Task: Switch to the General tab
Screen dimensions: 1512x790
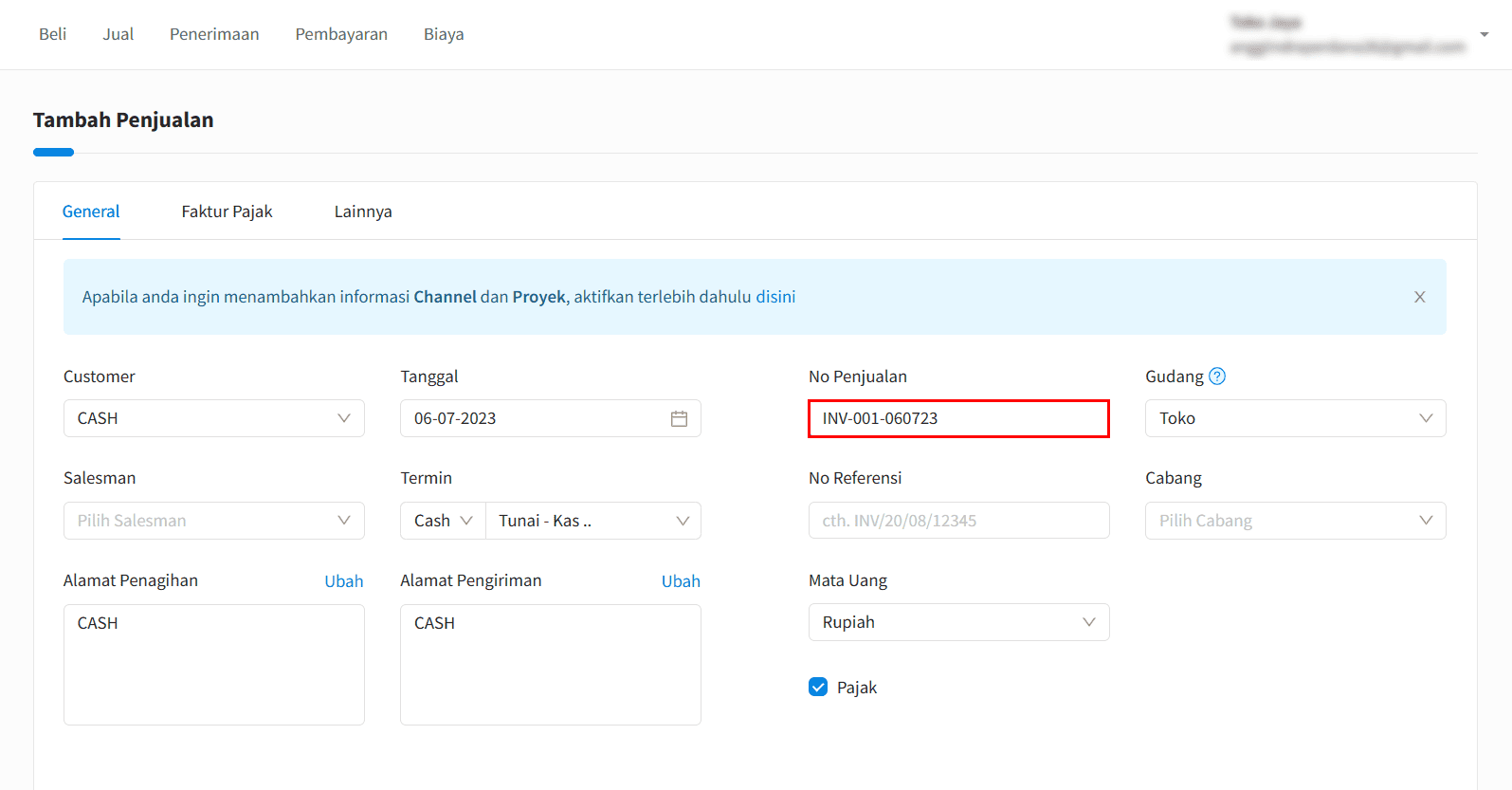Action: [91, 211]
